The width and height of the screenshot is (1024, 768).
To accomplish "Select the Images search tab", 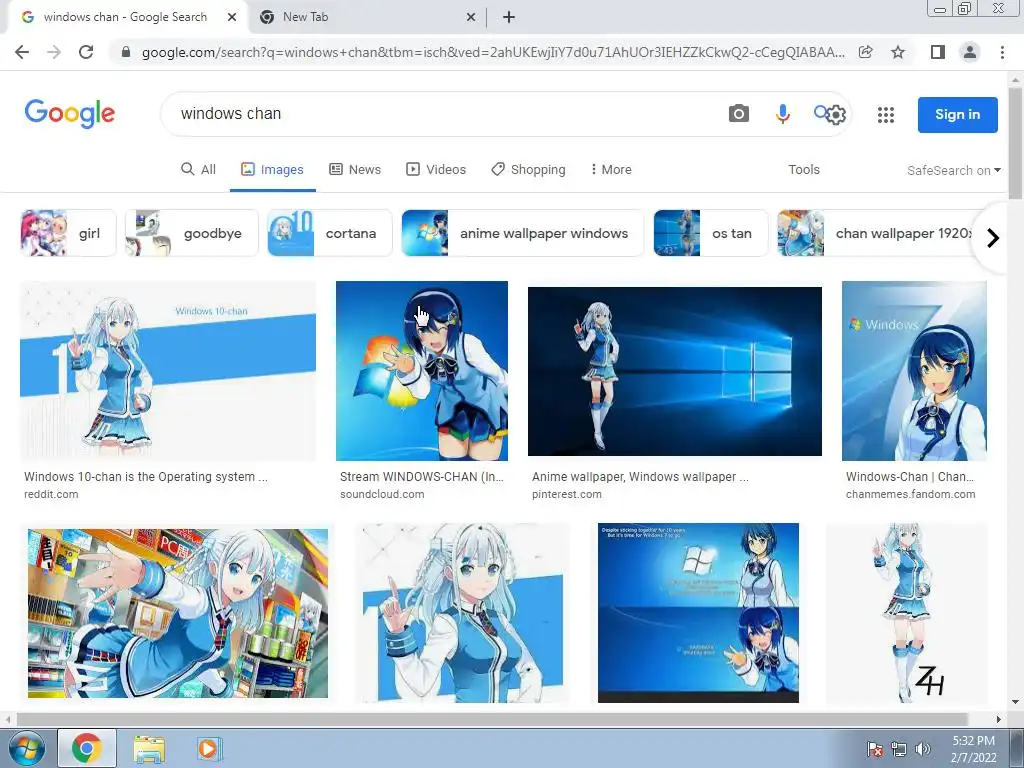I will [272, 170].
